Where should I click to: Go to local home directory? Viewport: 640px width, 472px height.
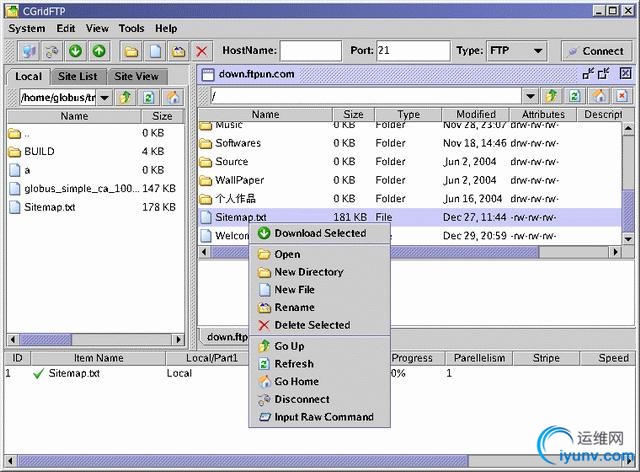[173, 98]
